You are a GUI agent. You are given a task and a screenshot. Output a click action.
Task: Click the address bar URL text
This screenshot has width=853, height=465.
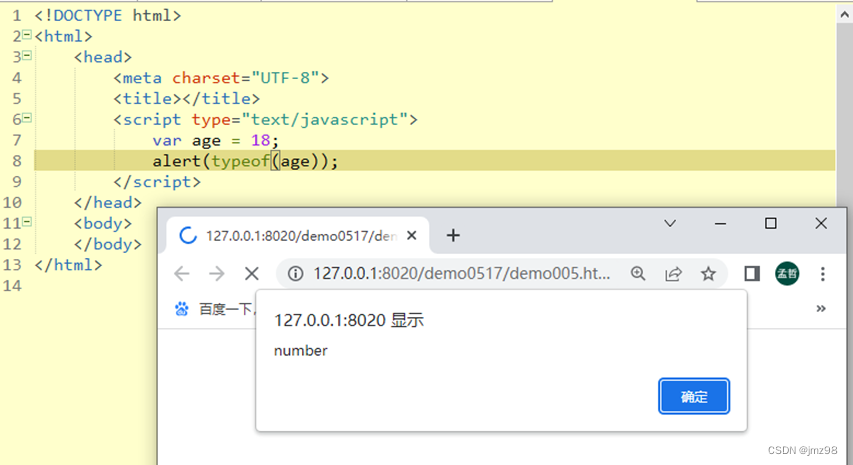coord(461,273)
